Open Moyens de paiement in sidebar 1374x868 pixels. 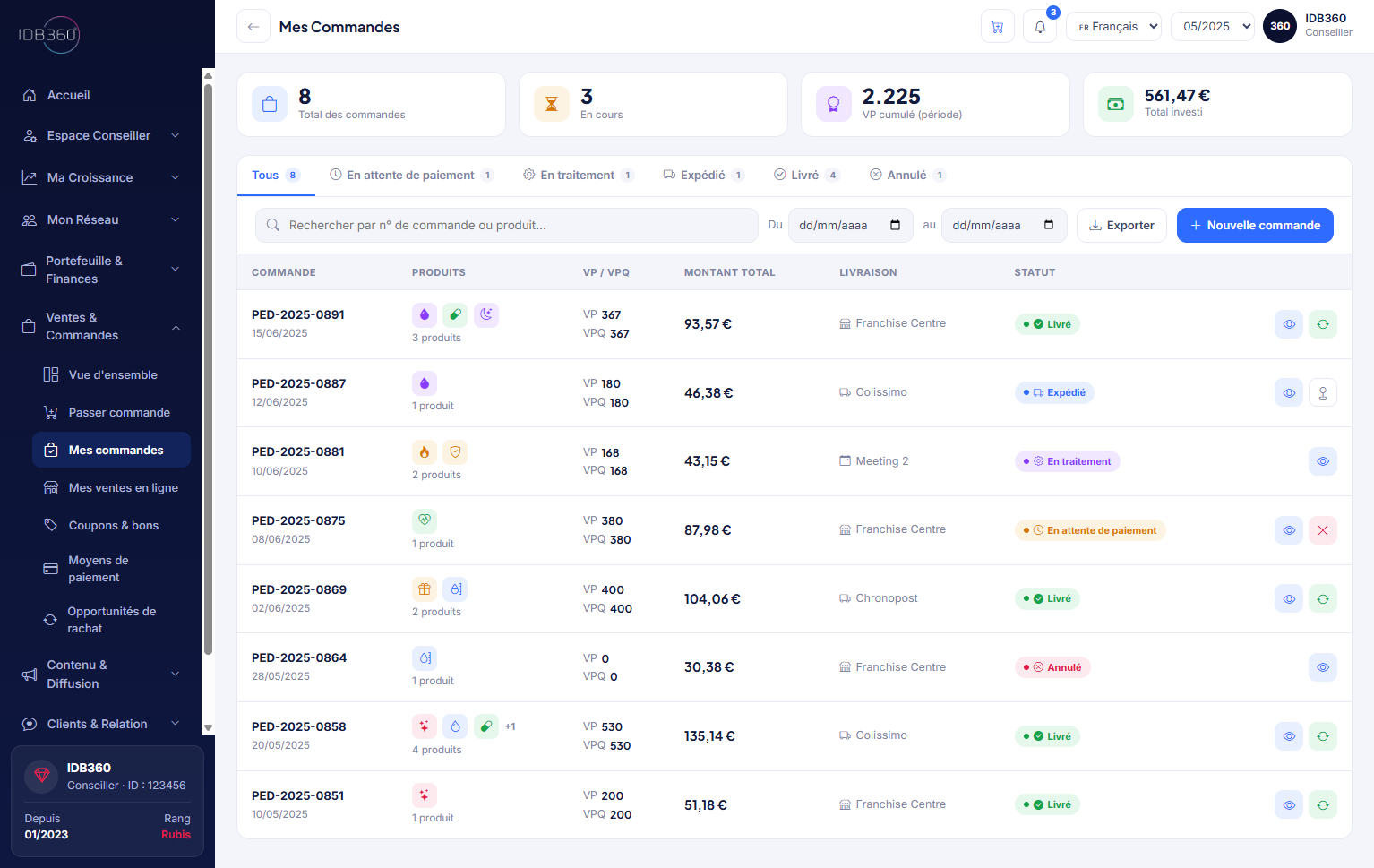111,569
